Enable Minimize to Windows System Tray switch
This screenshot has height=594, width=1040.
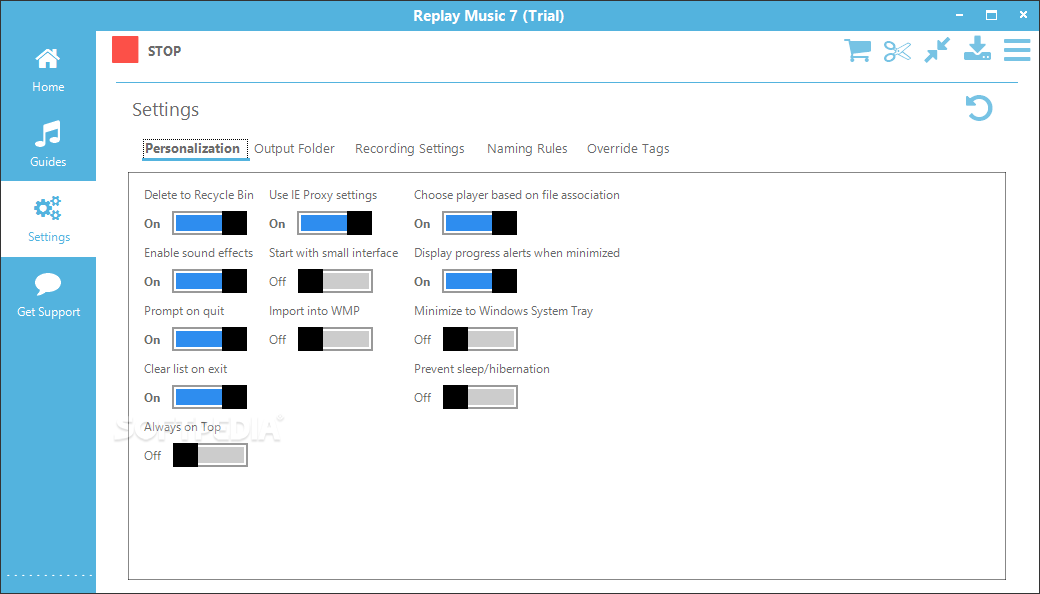480,339
